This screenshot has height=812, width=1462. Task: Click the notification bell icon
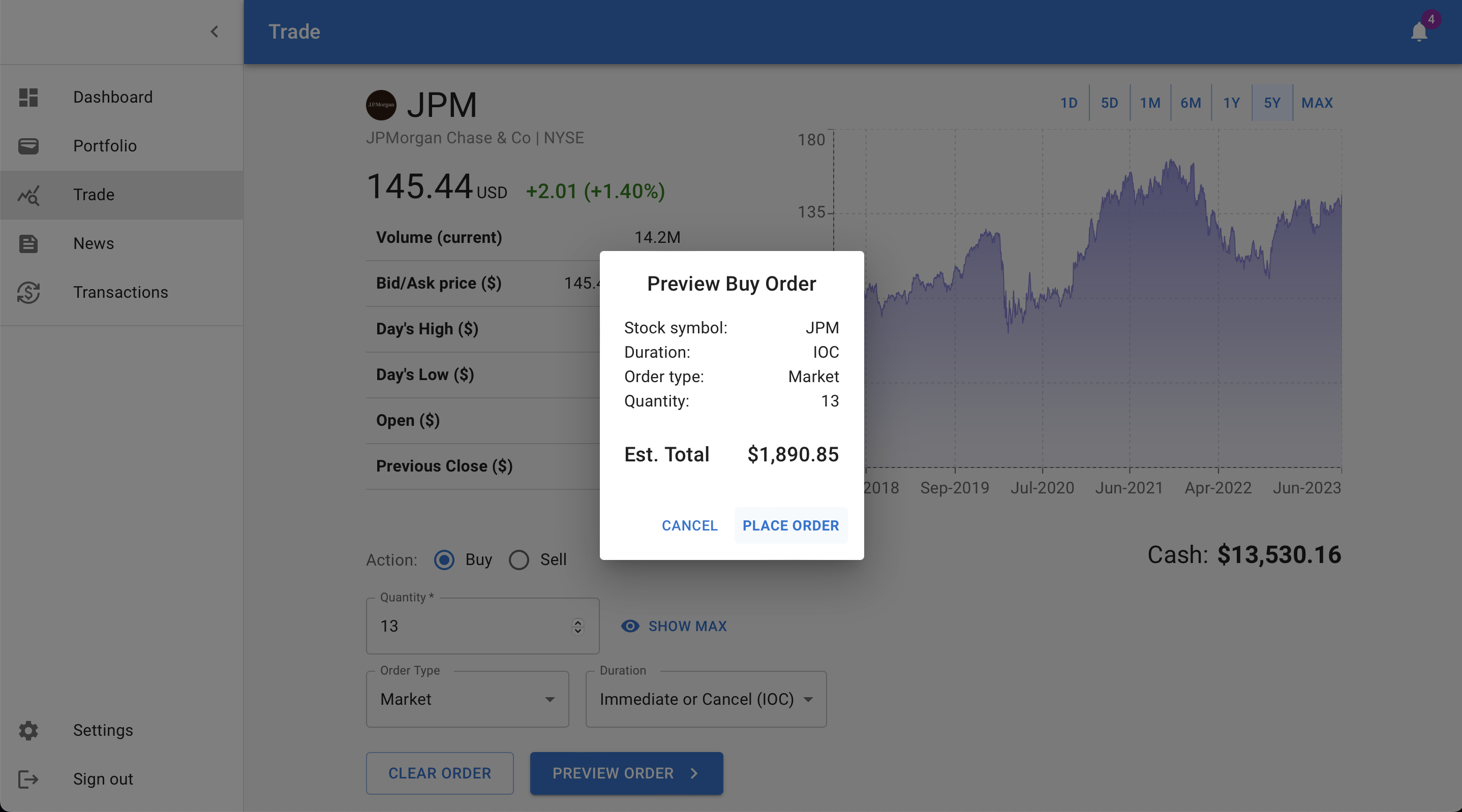[x=1418, y=32]
